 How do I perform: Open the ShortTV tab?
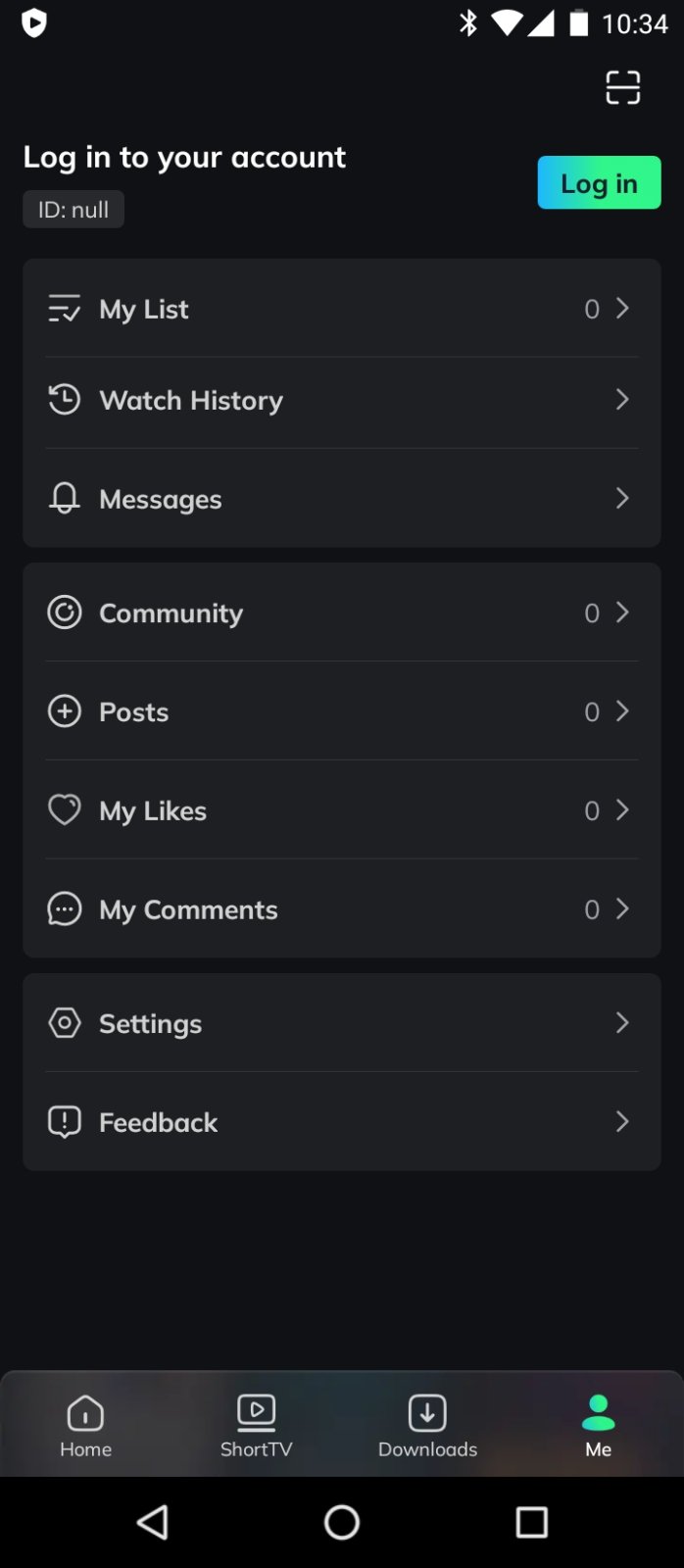coord(257,1426)
